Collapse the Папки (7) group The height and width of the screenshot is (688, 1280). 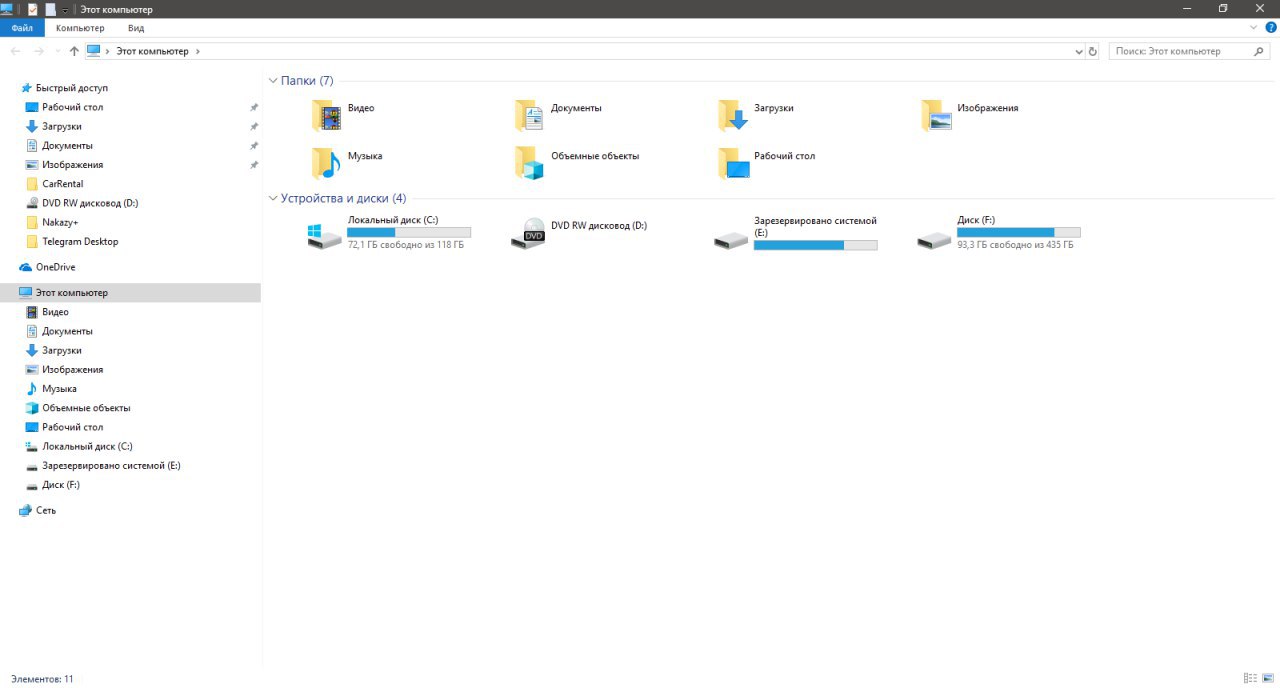(273, 80)
